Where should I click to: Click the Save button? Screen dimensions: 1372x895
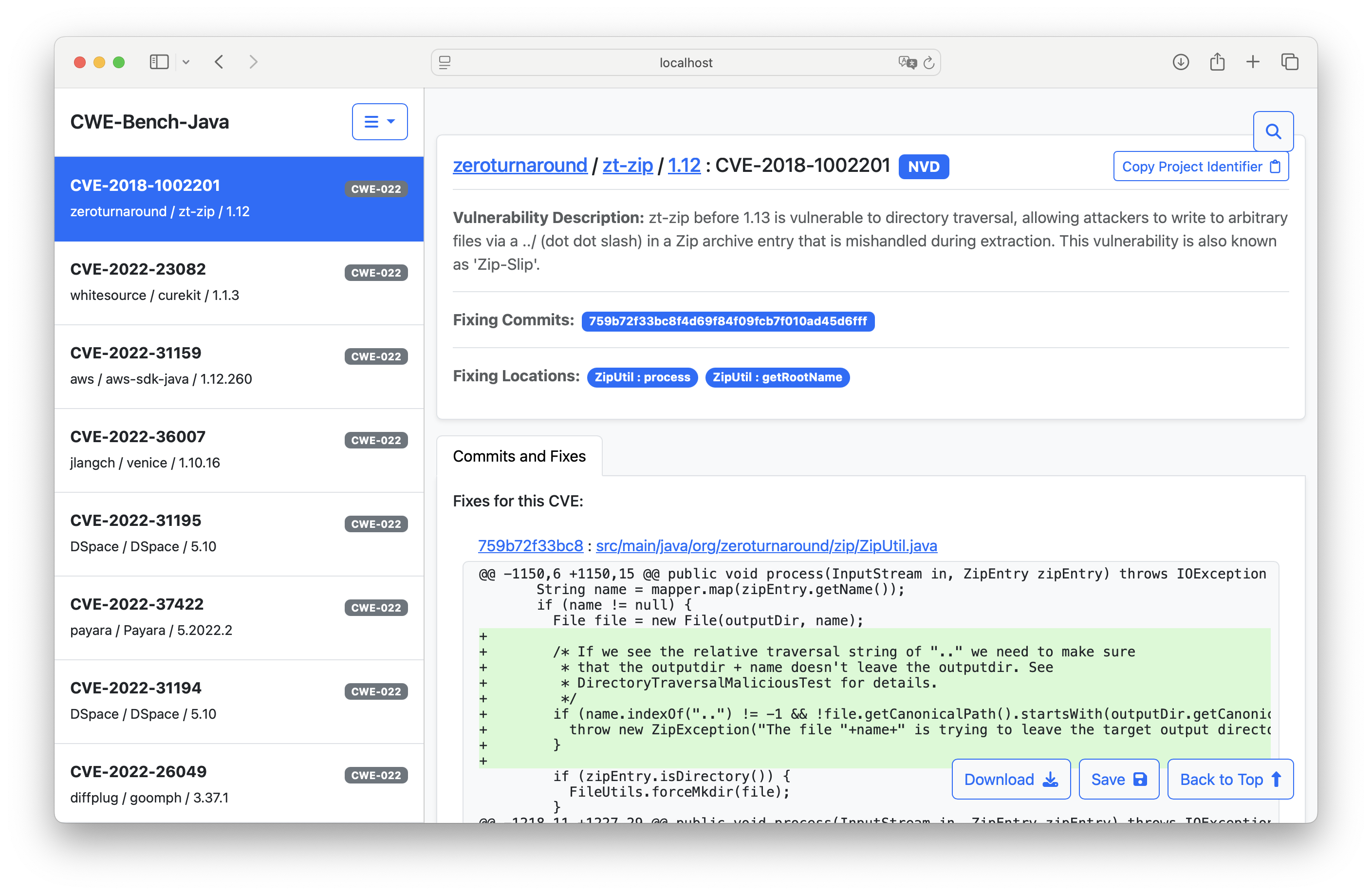tap(1118, 780)
